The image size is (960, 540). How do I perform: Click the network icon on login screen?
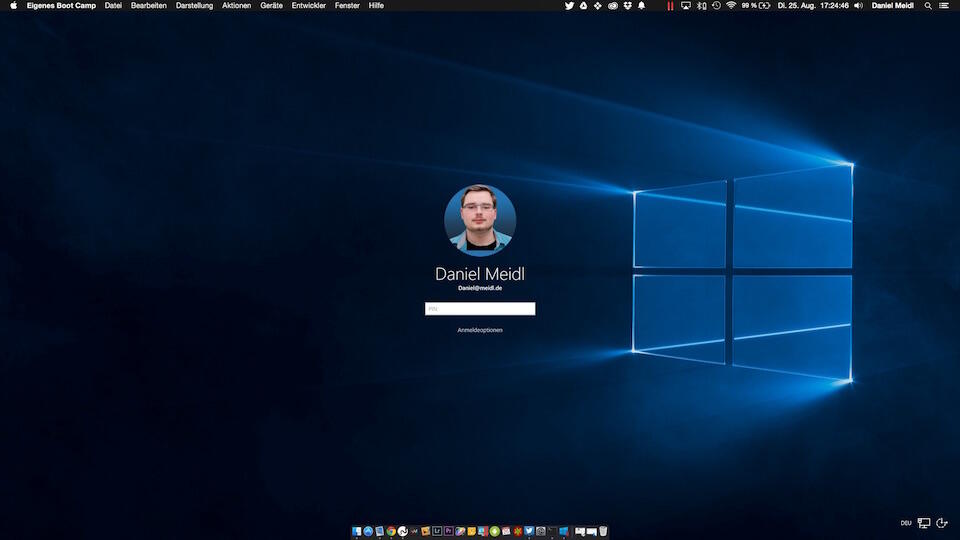pyautogui.click(x=924, y=523)
